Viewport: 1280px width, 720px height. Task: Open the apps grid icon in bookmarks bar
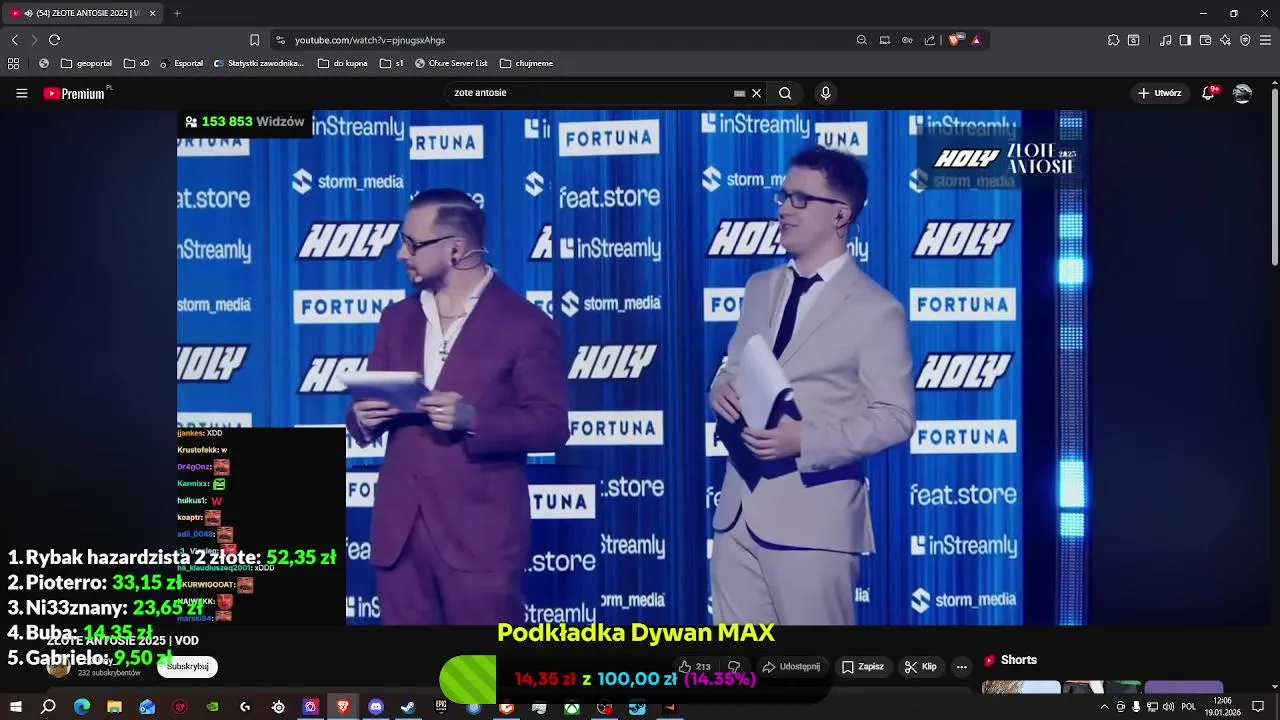click(x=14, y=63)
